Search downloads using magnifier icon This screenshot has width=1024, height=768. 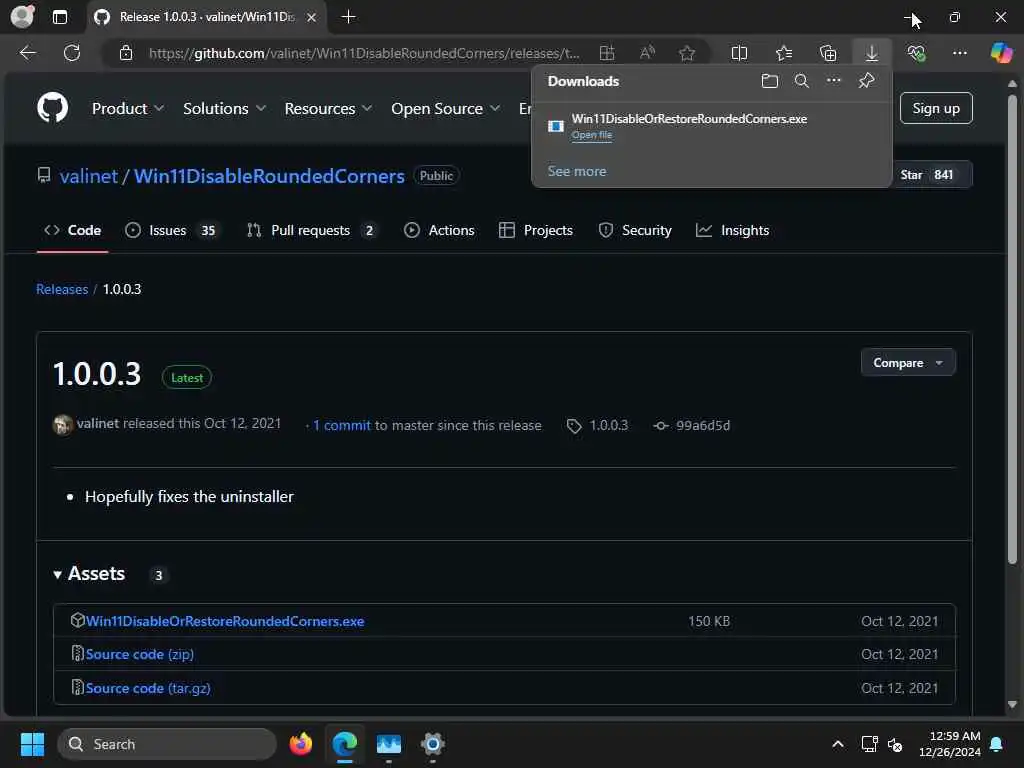[x=802, y=81]
